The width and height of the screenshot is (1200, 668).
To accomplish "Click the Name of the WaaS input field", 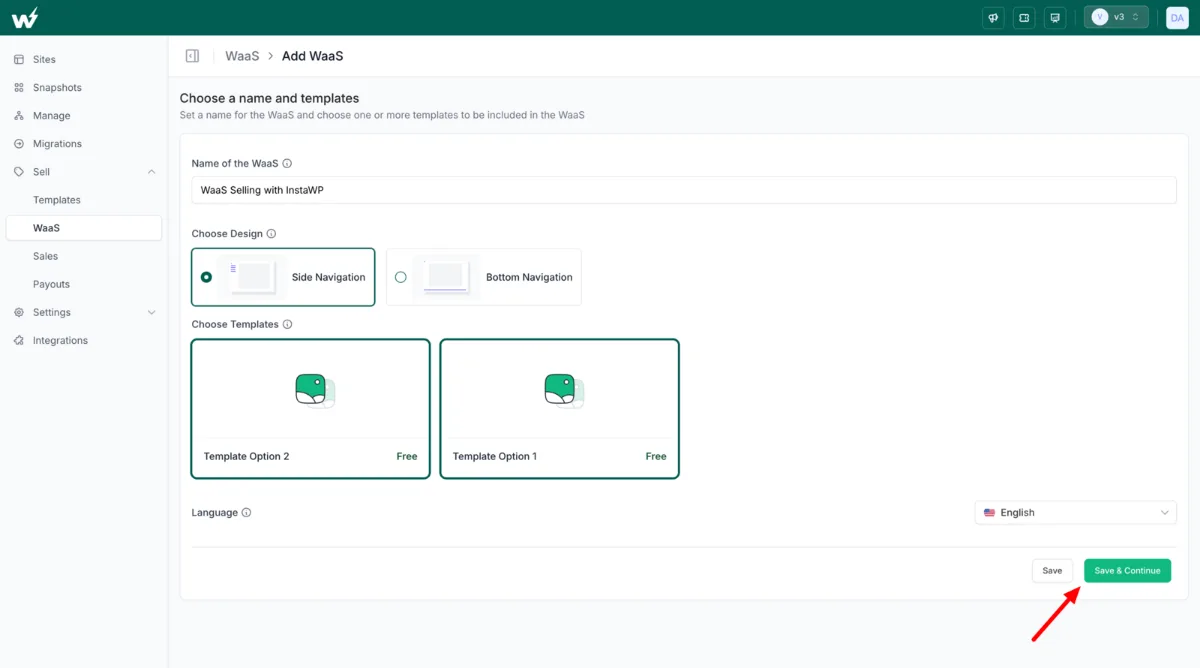I will click(684, 190).
